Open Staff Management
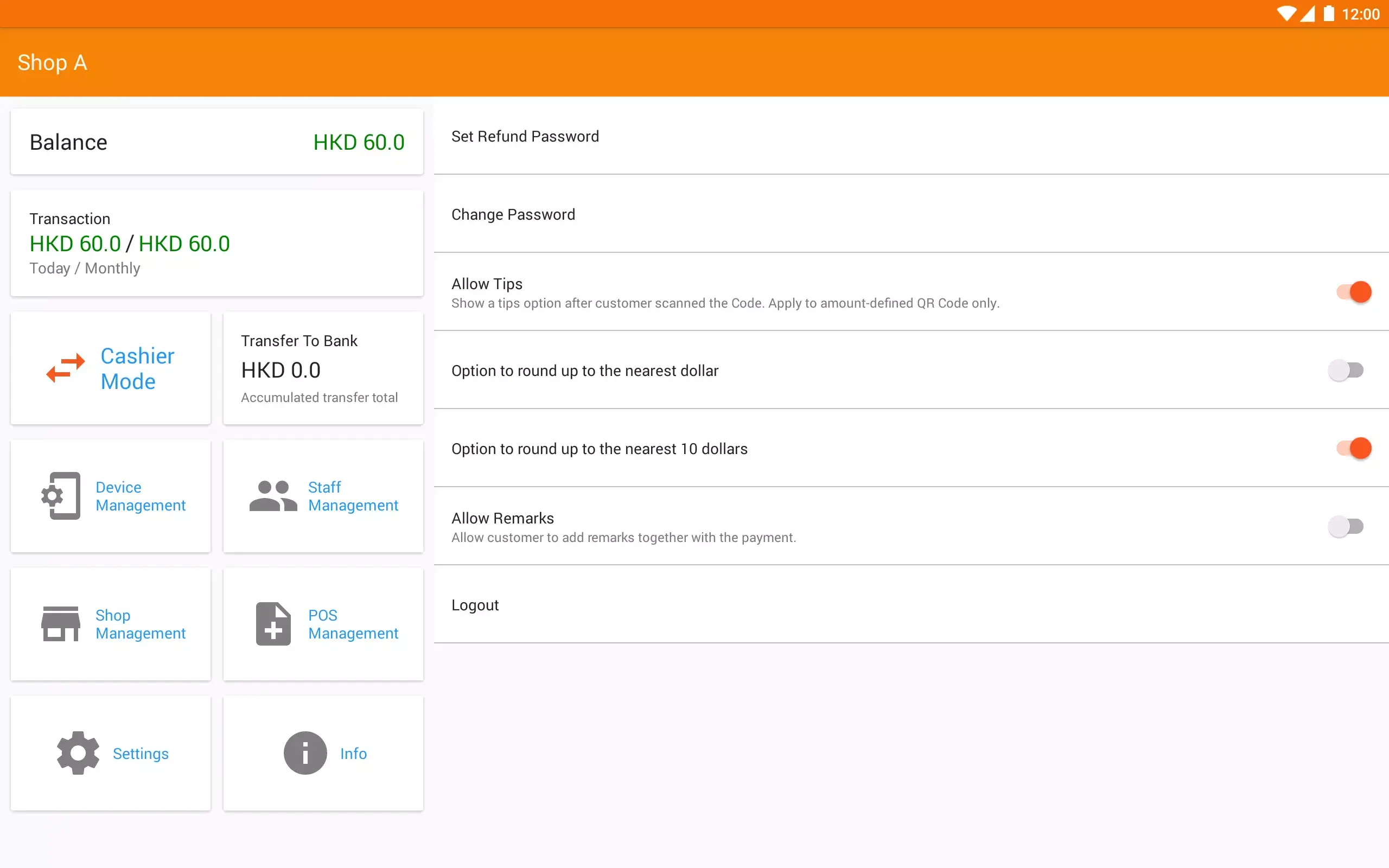Image resolution: width=1389 pixels, height=868 pixels. coord(323,495)
